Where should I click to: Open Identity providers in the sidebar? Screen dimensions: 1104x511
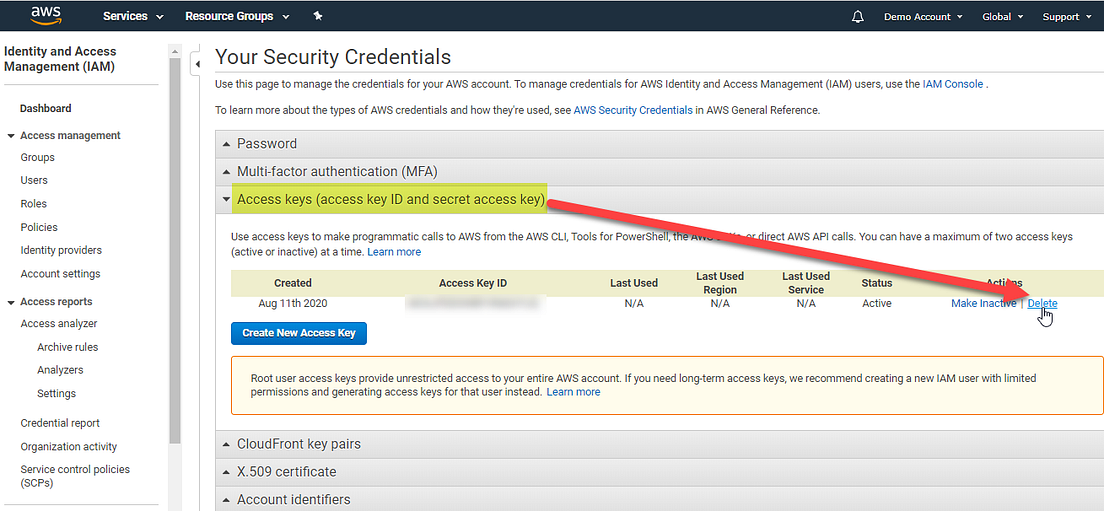pos(61,251)
